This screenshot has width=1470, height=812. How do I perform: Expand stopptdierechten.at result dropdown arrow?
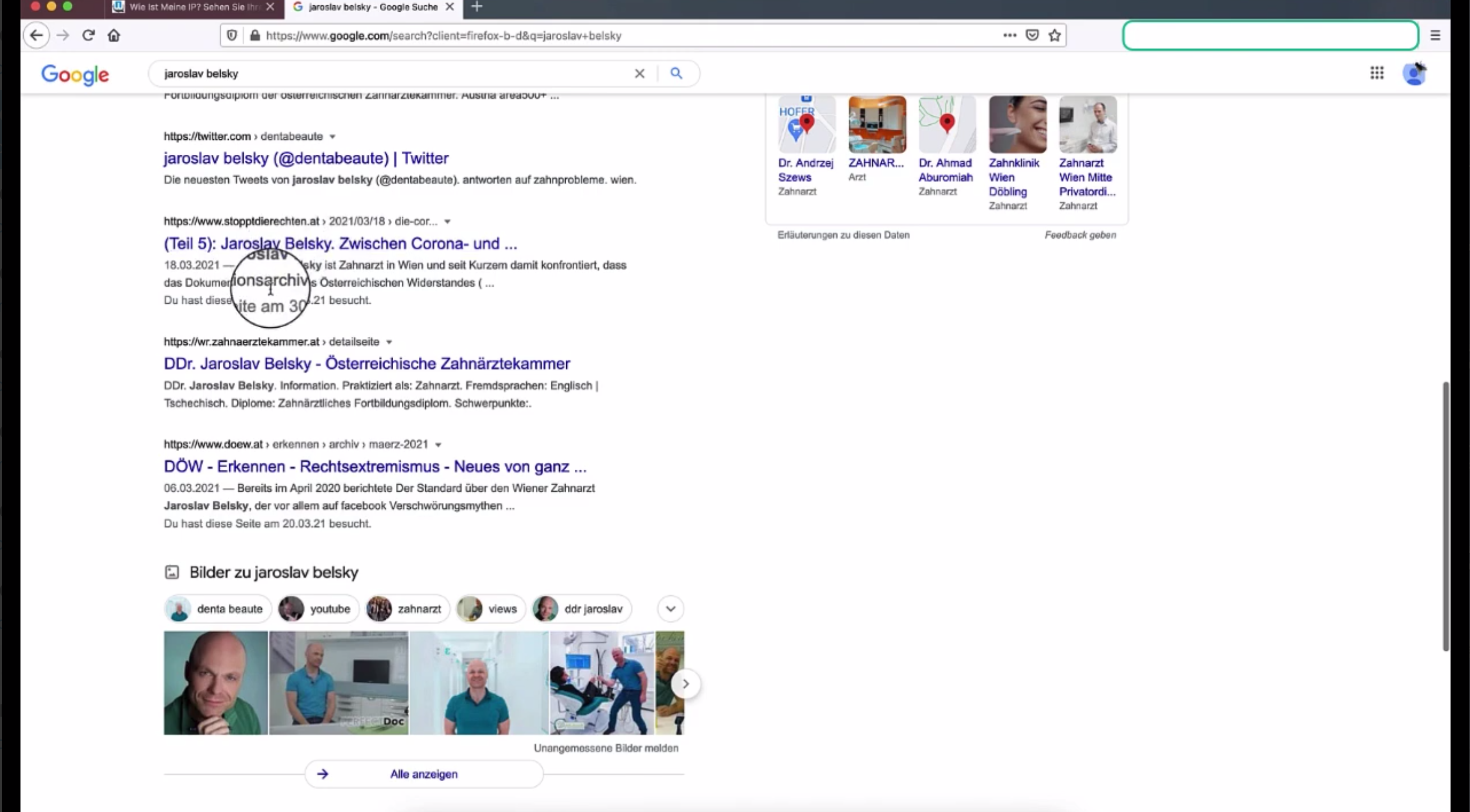[x=447, y=221]
